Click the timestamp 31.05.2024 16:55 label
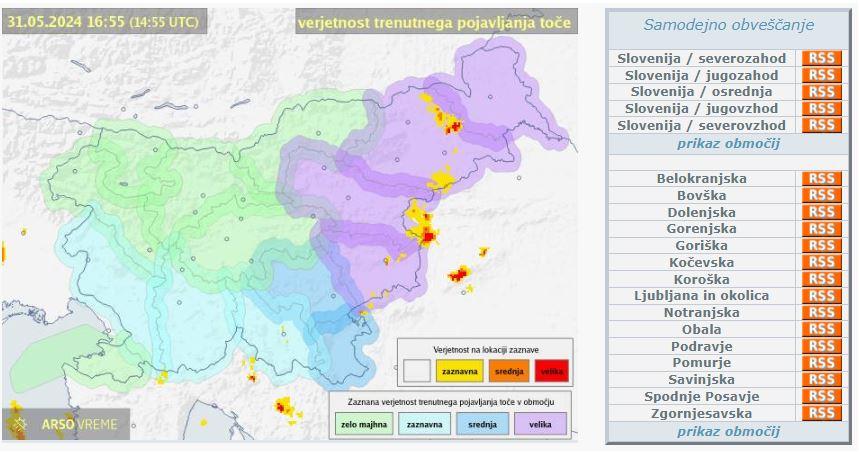859x452 pixels. click(x=103, y=21)
